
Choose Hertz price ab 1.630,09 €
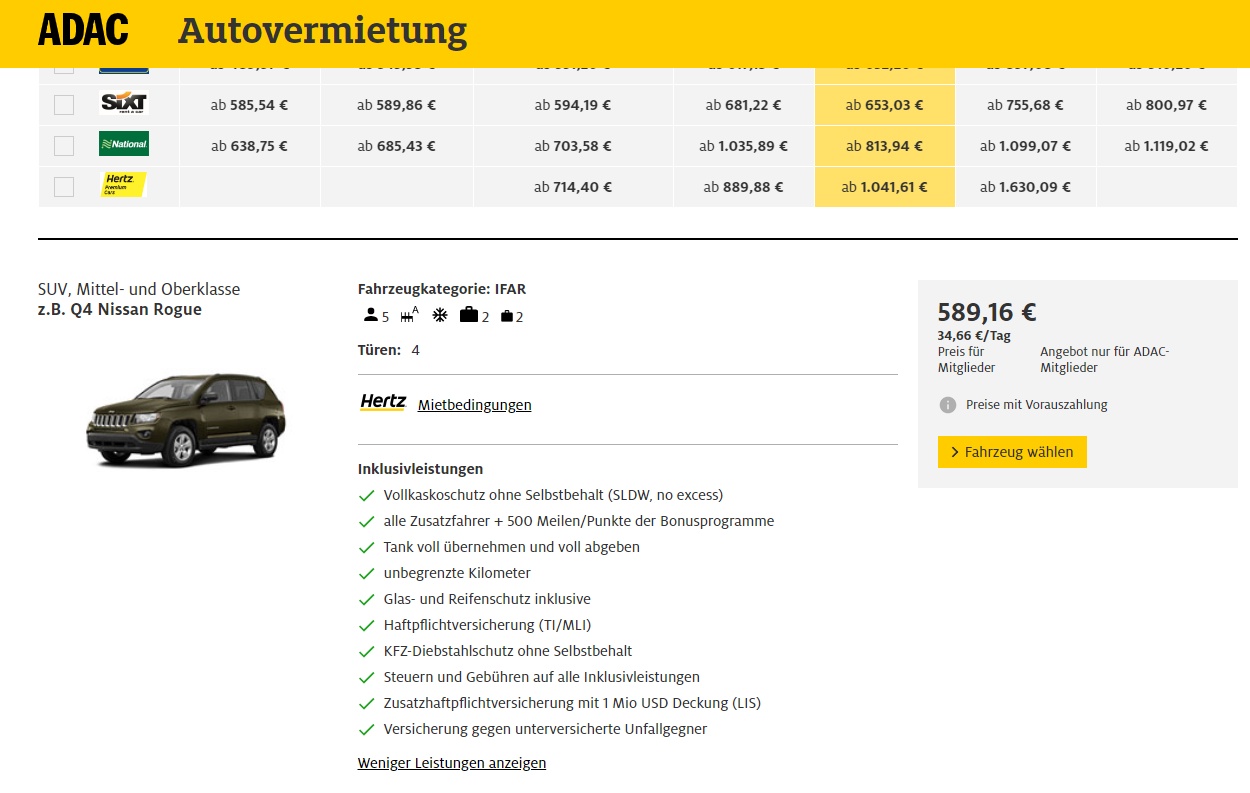click(x=1025, y=187)
